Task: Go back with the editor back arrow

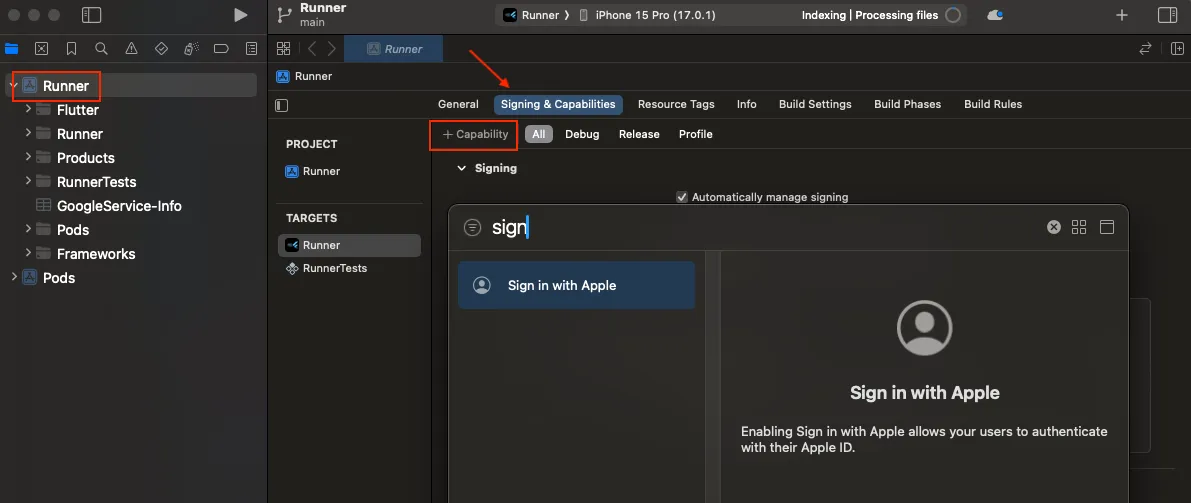Action: [311, 49]
